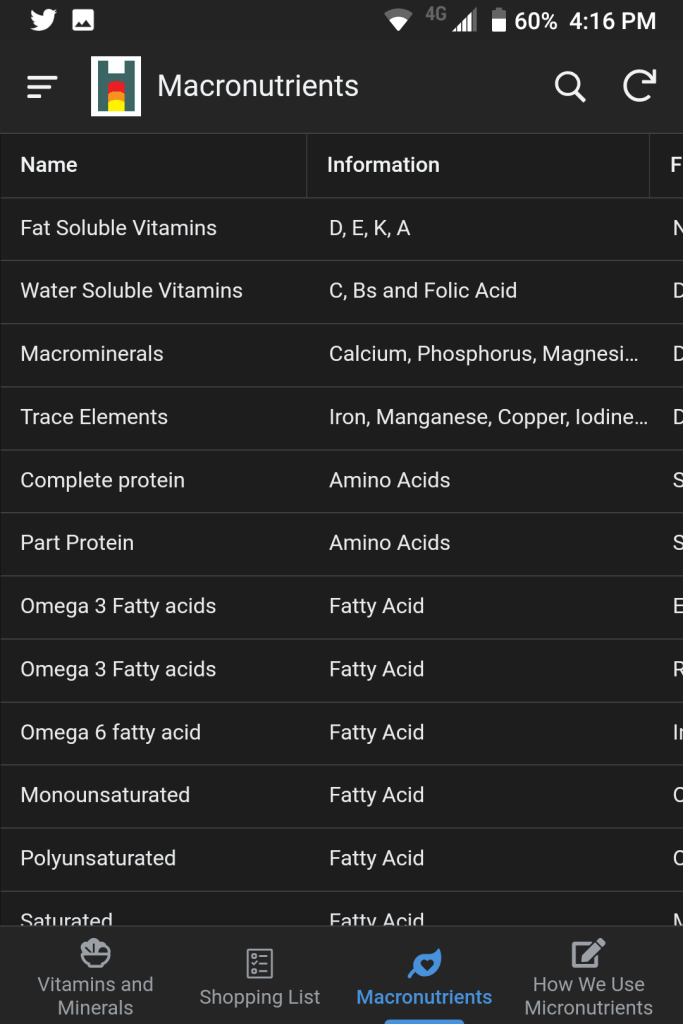Refresh the Macronutrients table
The image size is (683, 1024).
pyautogui.click(x=640, y=87)
